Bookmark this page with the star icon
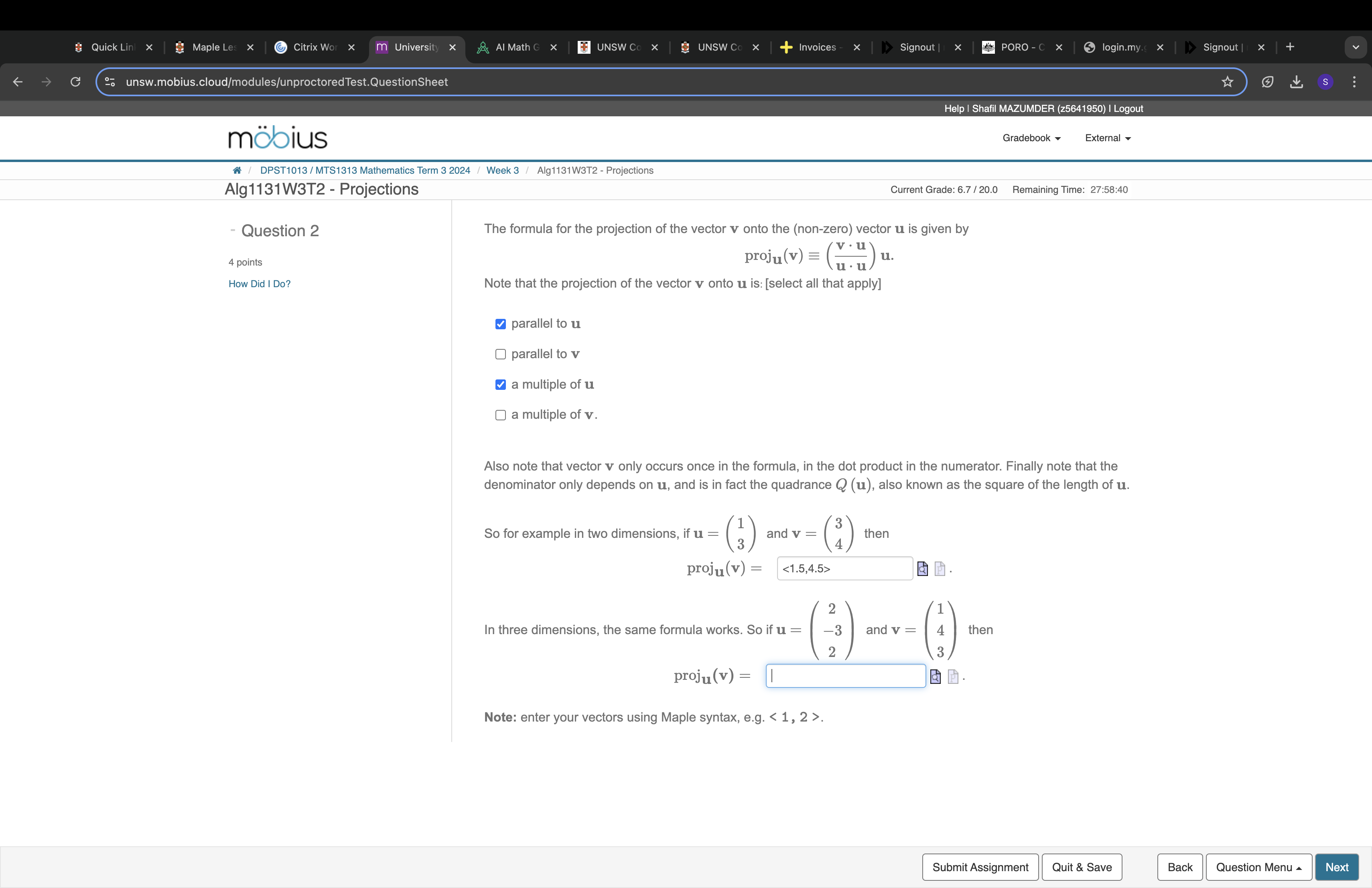 click(1227, 82)
